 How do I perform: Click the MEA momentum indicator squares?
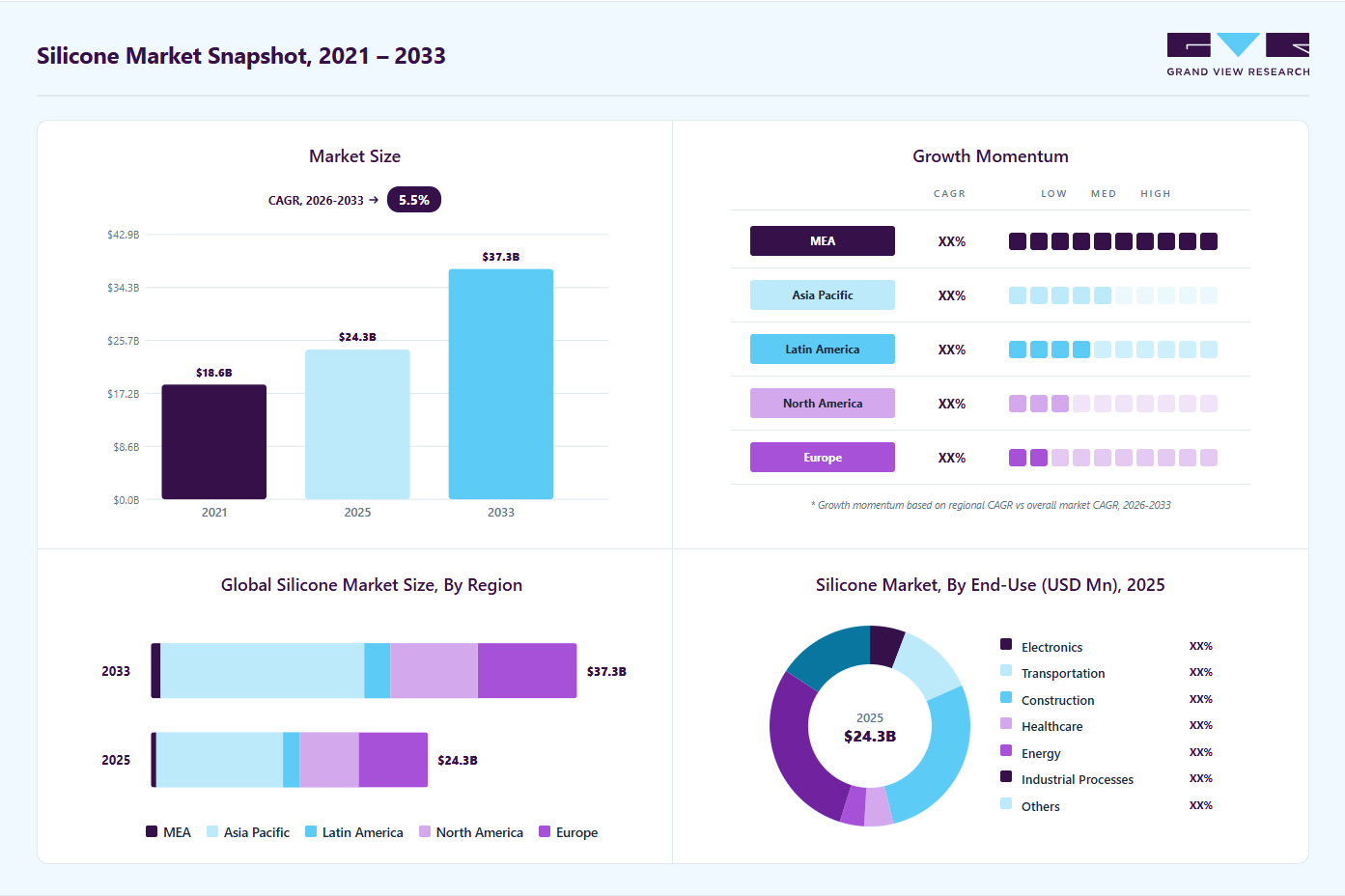point(1113,241)
